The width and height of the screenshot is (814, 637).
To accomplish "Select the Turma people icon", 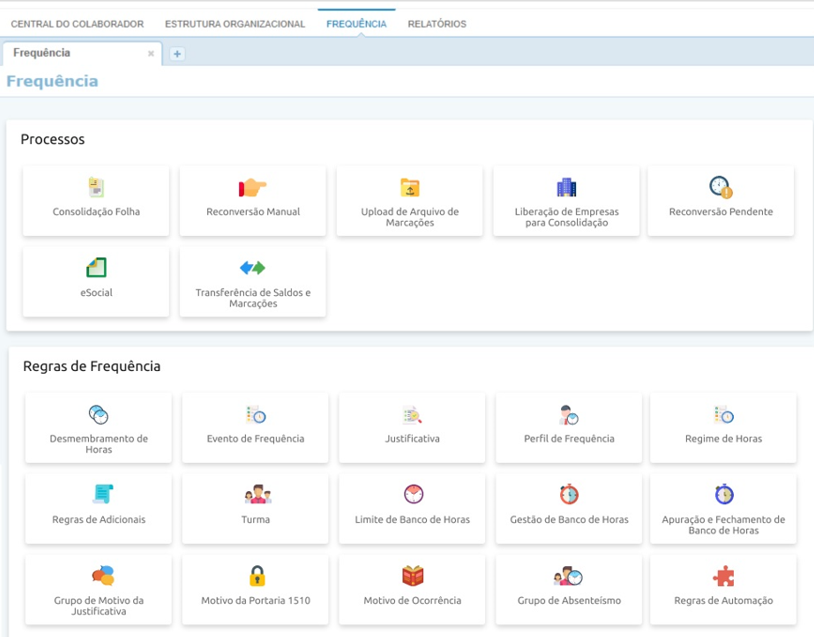I will pyautogui.click(x=256, y=495).
